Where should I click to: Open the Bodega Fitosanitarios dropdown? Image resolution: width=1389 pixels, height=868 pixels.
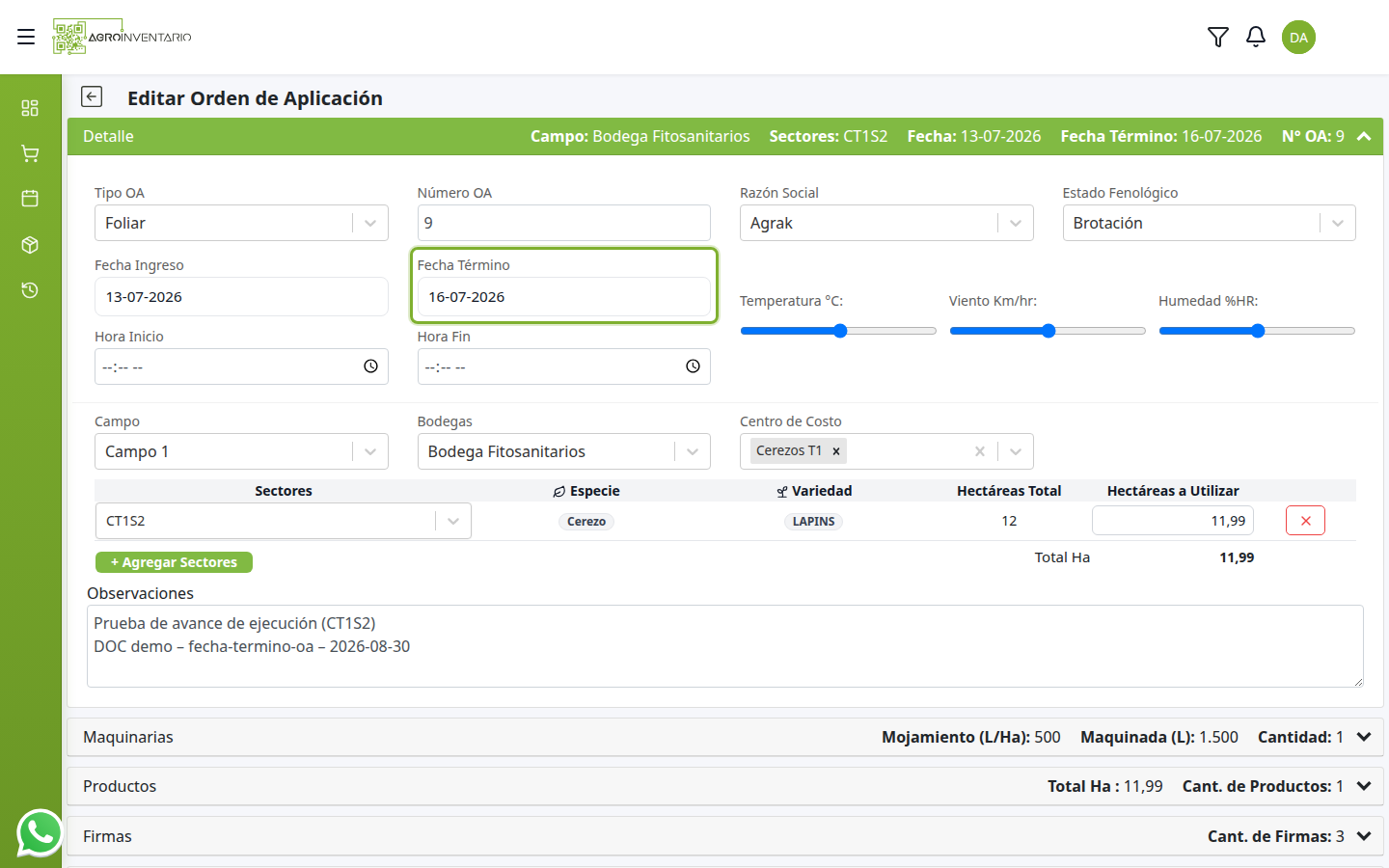click(x=563, y=451)
